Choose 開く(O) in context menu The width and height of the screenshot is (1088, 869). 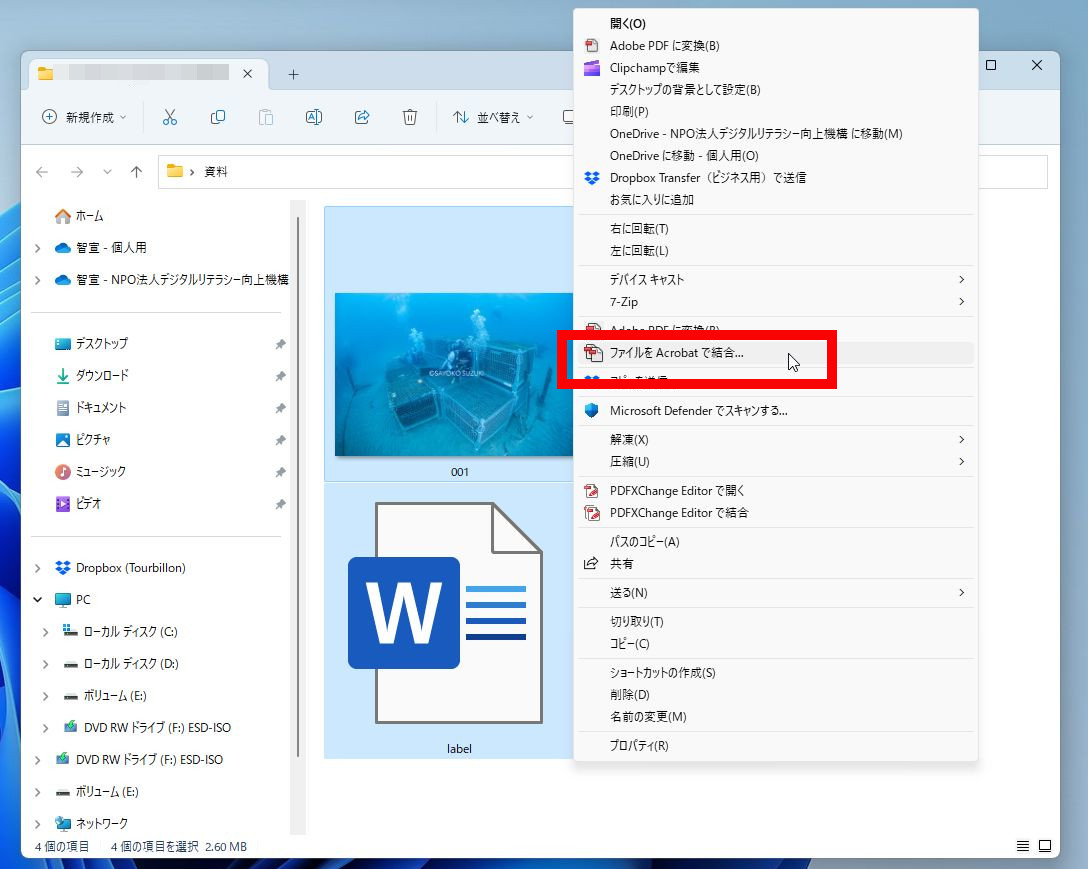[776, 24]
